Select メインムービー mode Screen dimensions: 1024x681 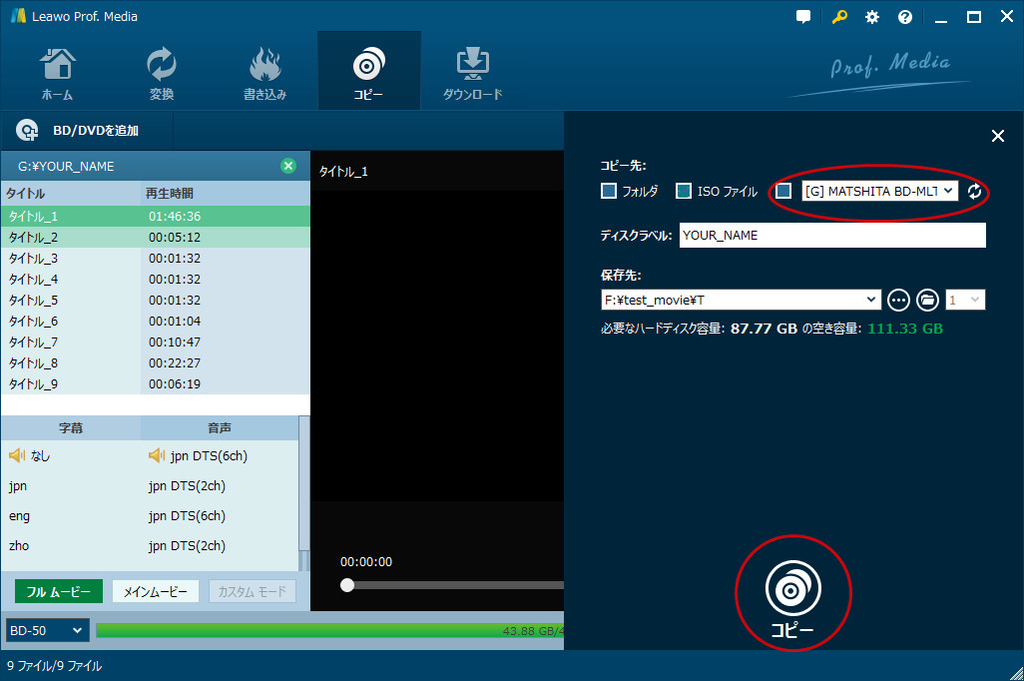(155, 592)
